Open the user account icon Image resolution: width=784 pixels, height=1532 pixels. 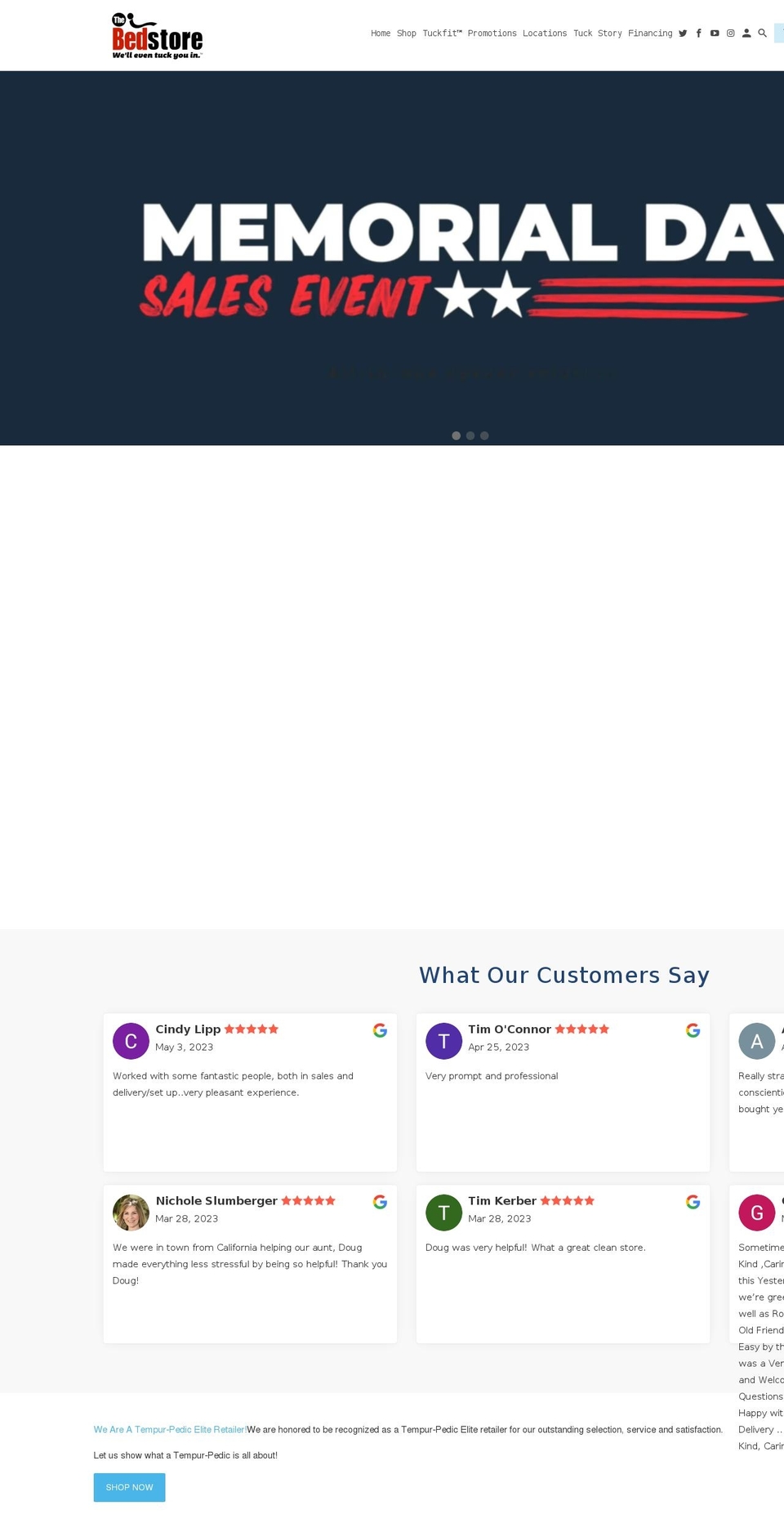click(x=746, y=33)
